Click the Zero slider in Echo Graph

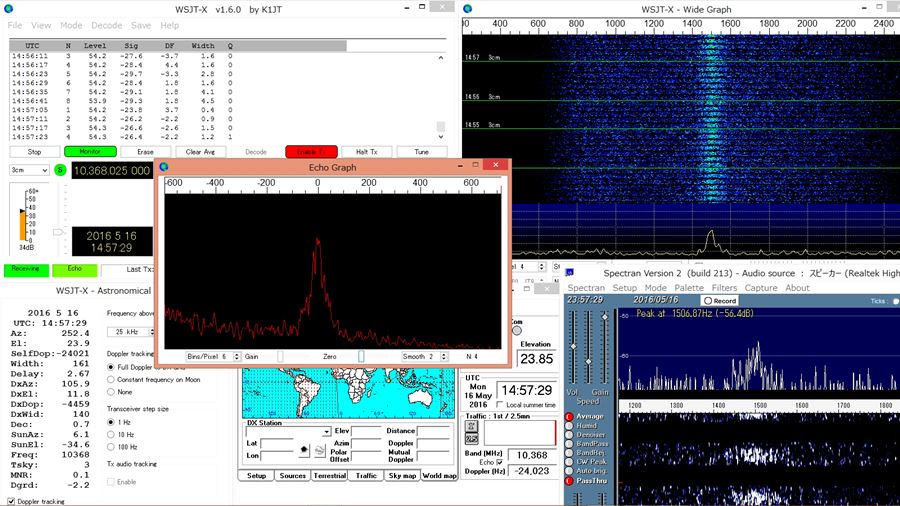click(360, 357)
